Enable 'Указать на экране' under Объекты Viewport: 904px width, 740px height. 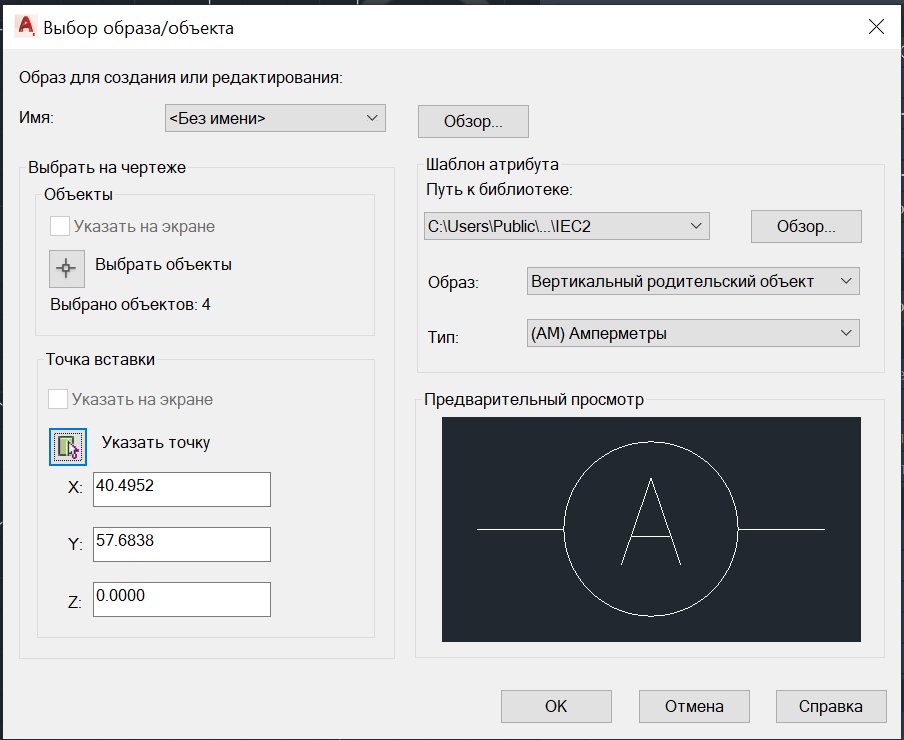[x=60, y=226]
